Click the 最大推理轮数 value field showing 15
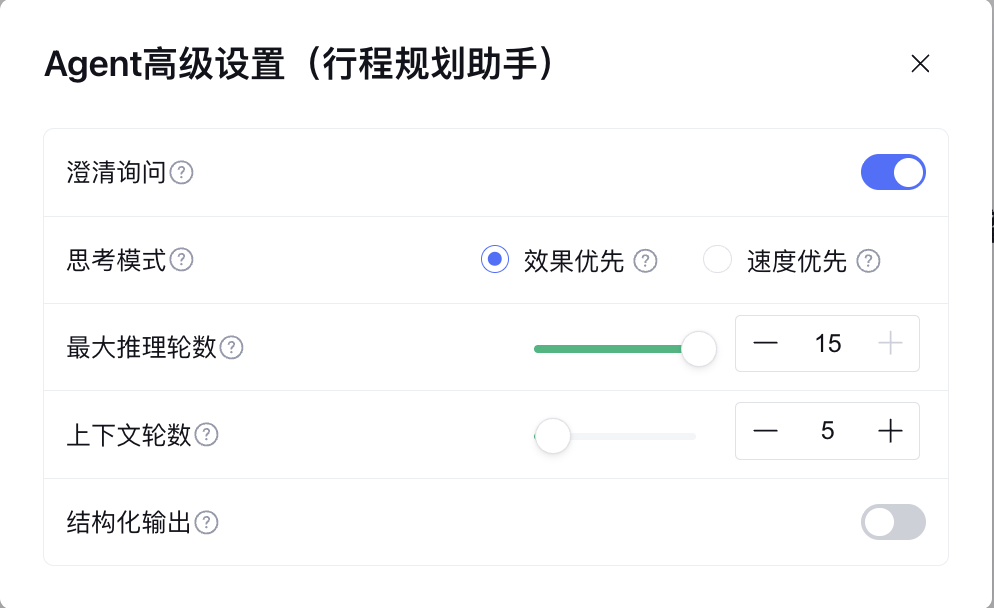 (828, 344)
